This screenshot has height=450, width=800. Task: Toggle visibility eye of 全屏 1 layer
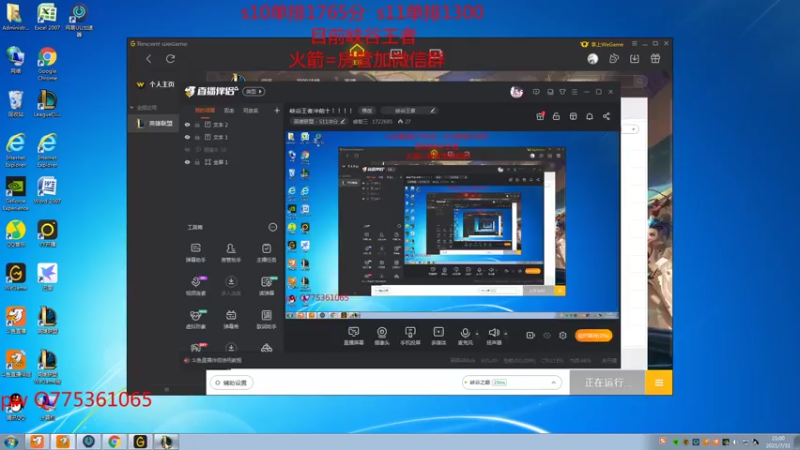pos(187,162)
